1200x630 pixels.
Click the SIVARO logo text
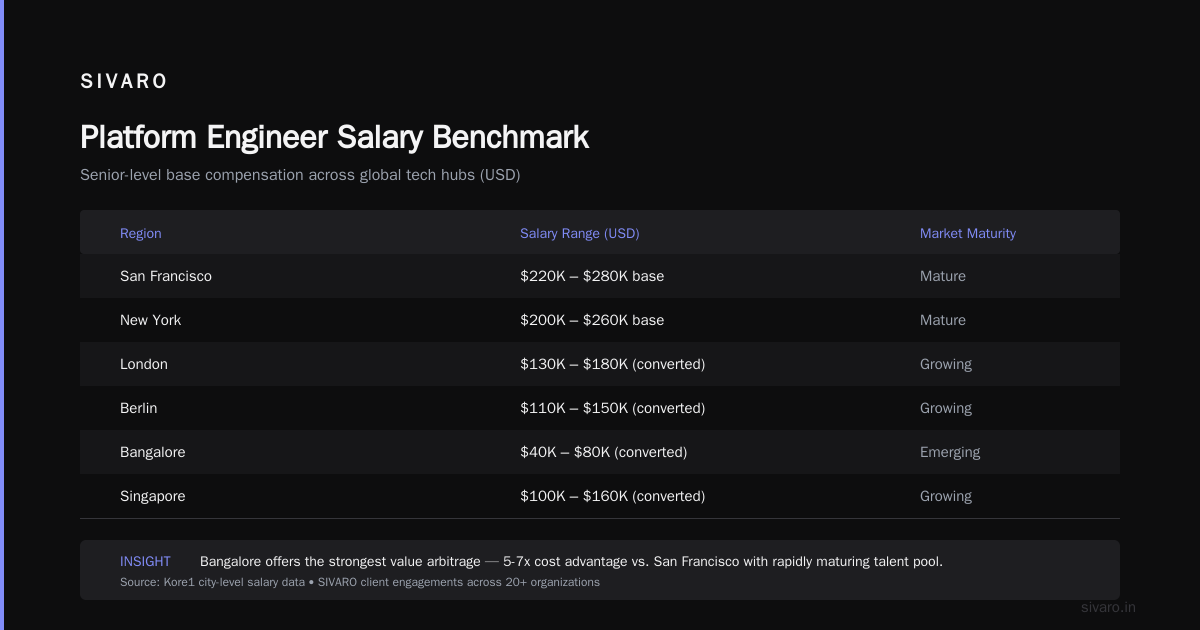(124, 82)
